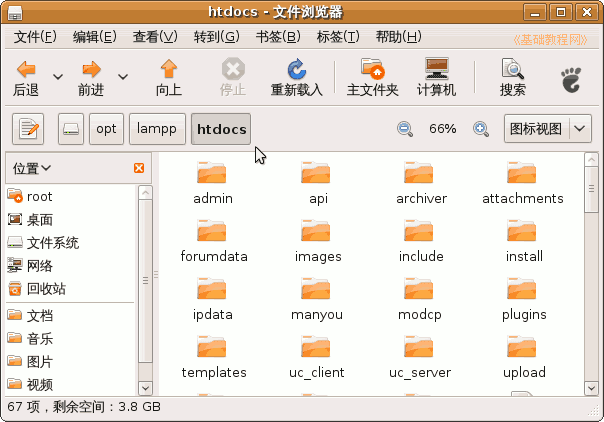This screenshot has width=604, height=422.
Task: Select the ipdata folder icon
Action: pyautogui.click(x=211, y=289)
